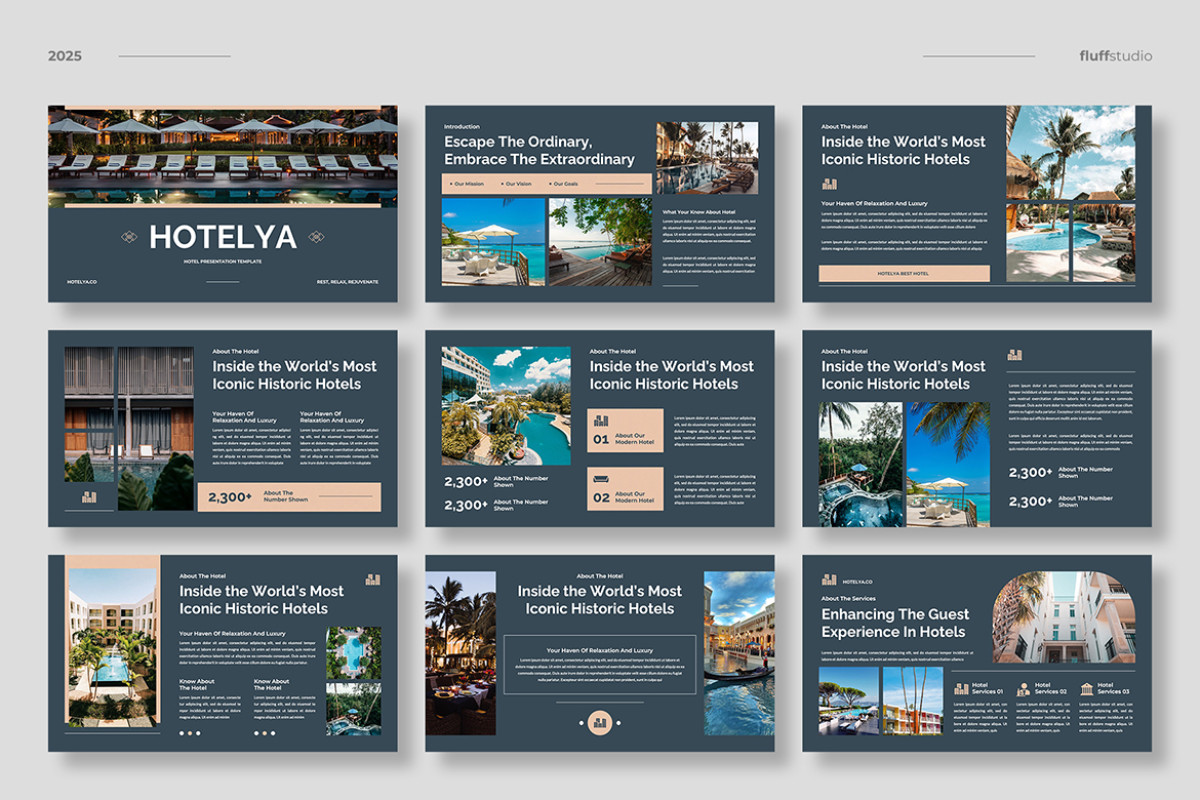Click the HOTELYA BEST HOTEL button
This screenshot has height=800, width=1200.
(905, 272)
